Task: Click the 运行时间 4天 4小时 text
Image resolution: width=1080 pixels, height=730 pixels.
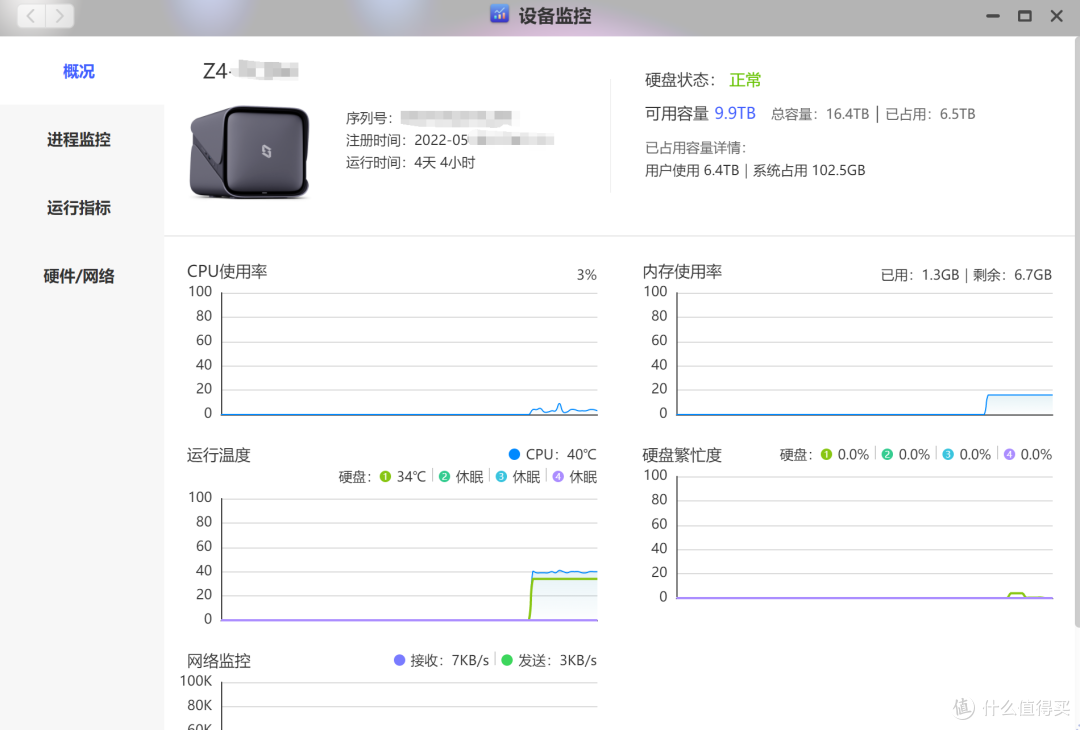Action: click(411, 163)
